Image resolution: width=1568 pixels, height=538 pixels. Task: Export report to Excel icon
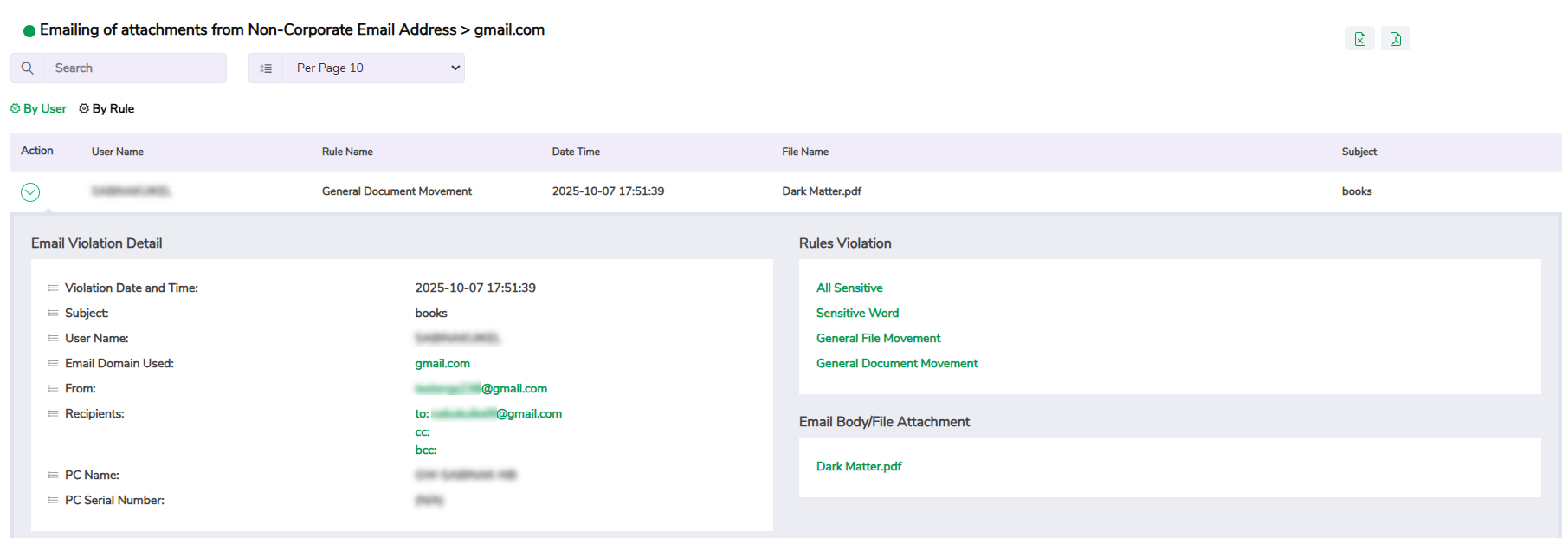coord(1359,39)
